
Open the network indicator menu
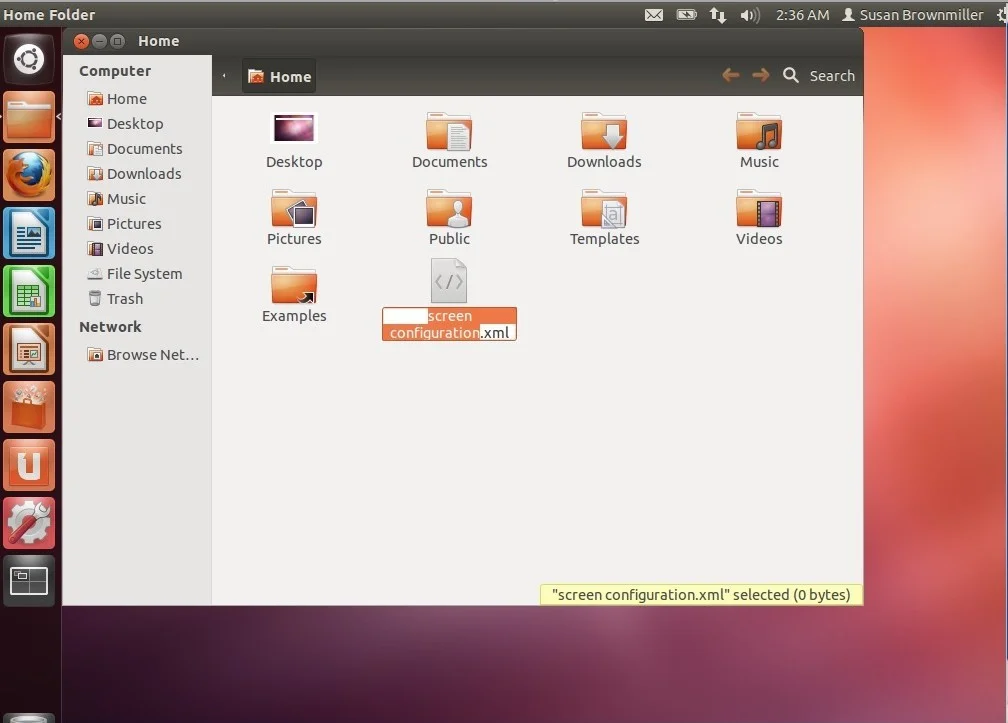718,15
